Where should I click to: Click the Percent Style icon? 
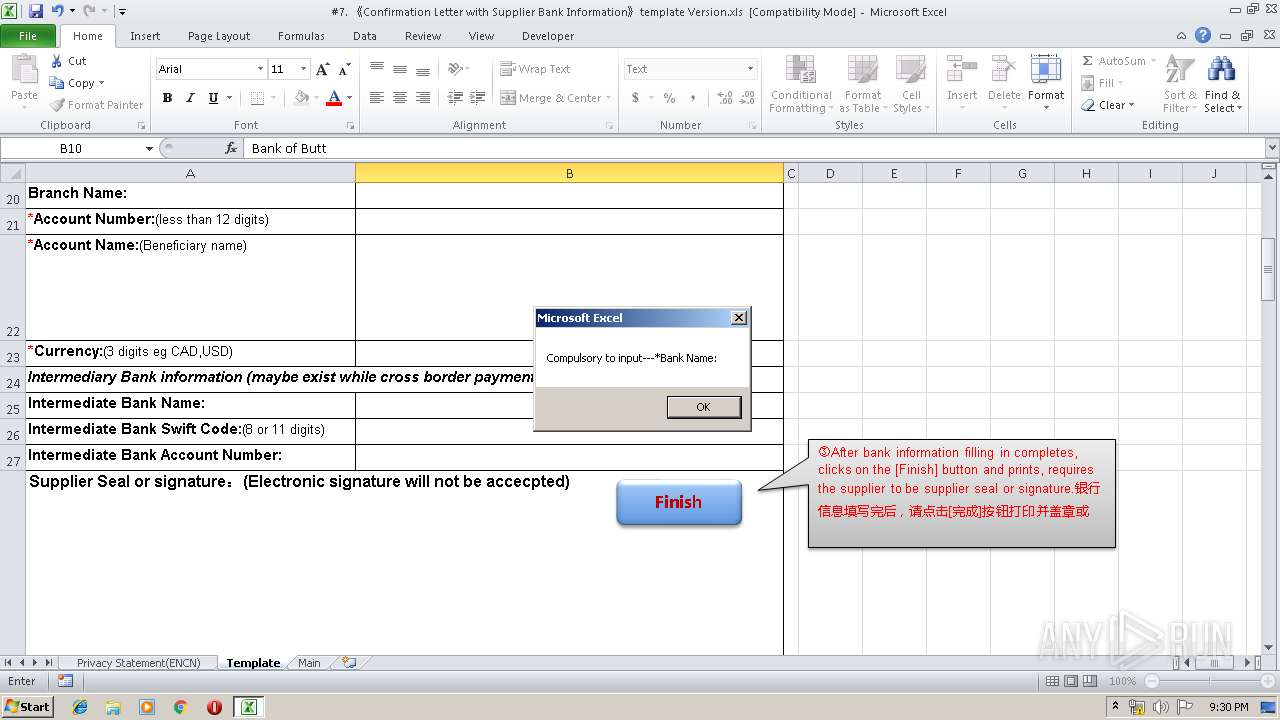[669, 98]
